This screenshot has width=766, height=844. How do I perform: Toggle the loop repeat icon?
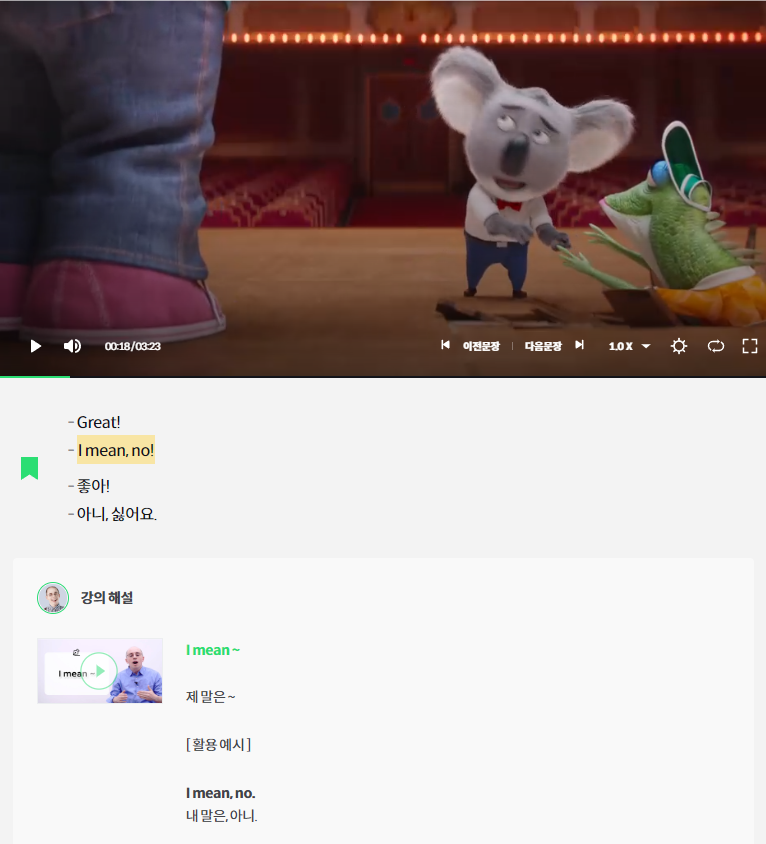pos(715,346)
